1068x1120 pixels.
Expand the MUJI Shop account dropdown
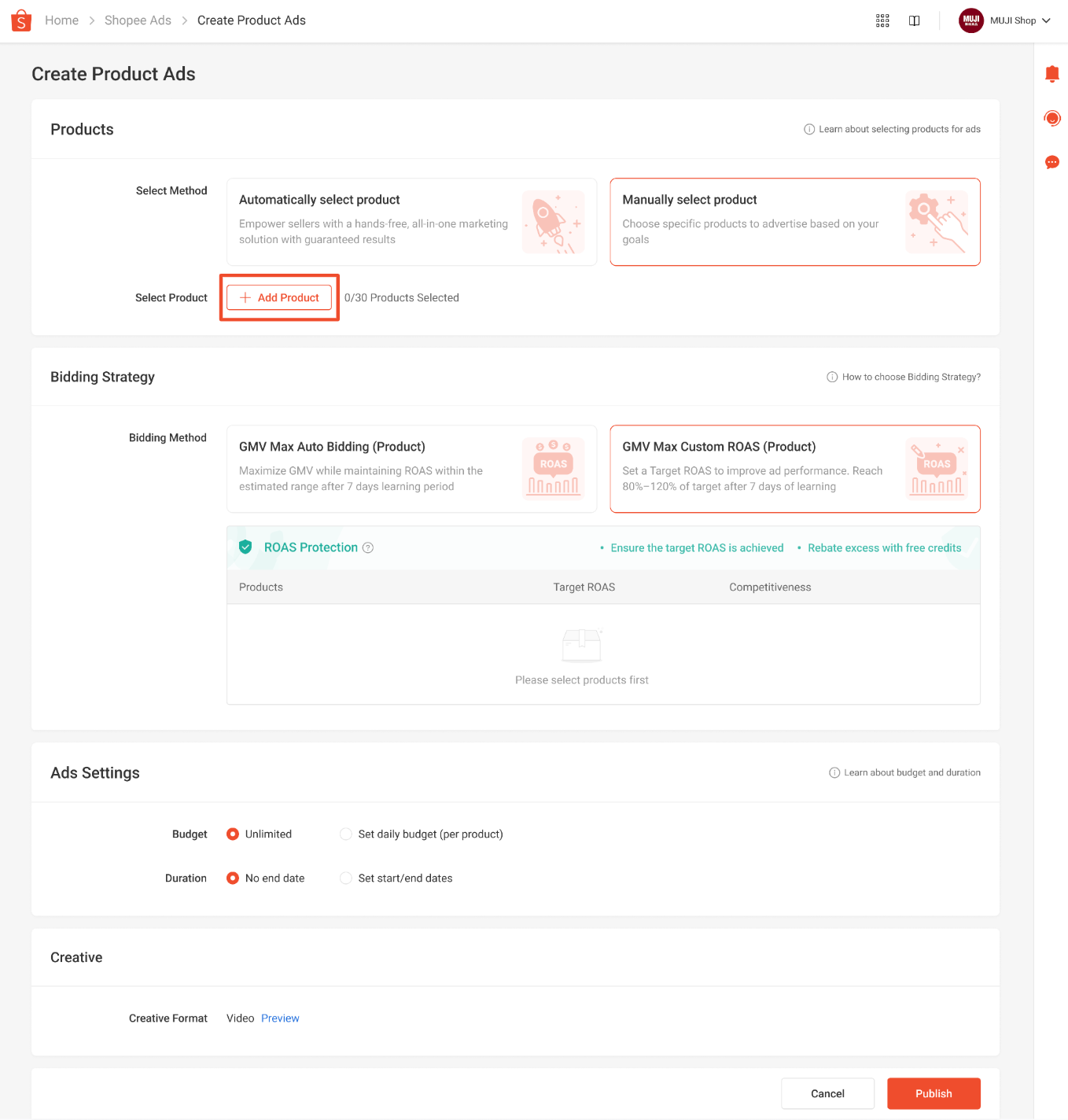1046,20
